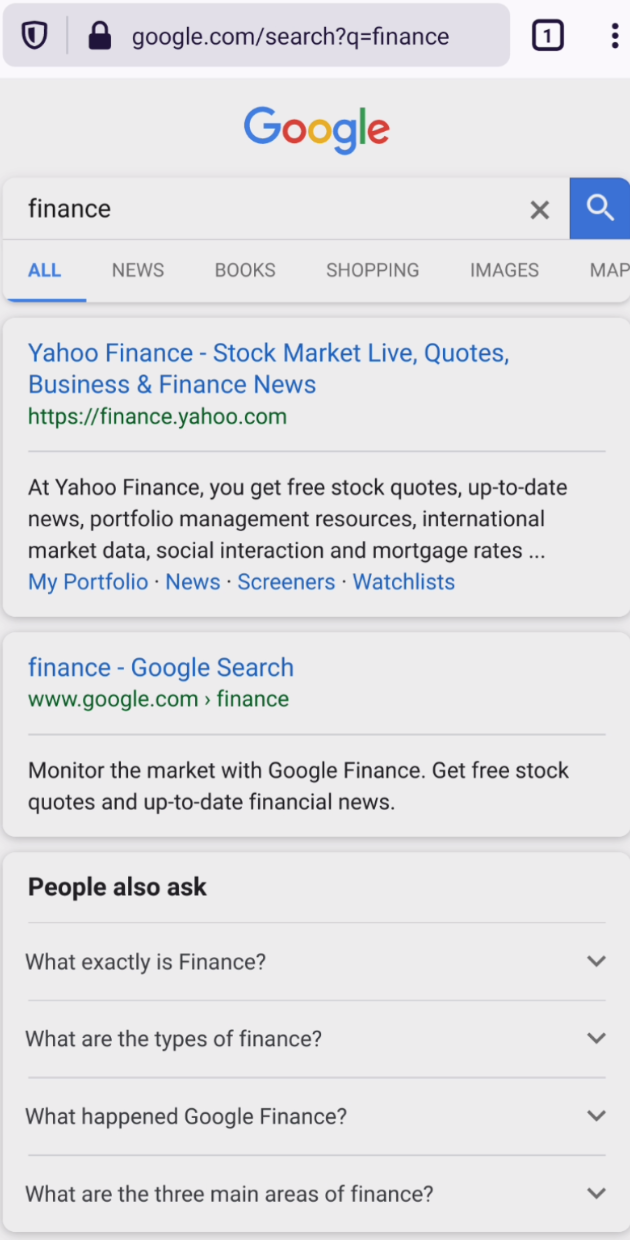Switch to the IMAGES search tab
The height and width of the screenshot is (1240, 630).
coord(504,270)
